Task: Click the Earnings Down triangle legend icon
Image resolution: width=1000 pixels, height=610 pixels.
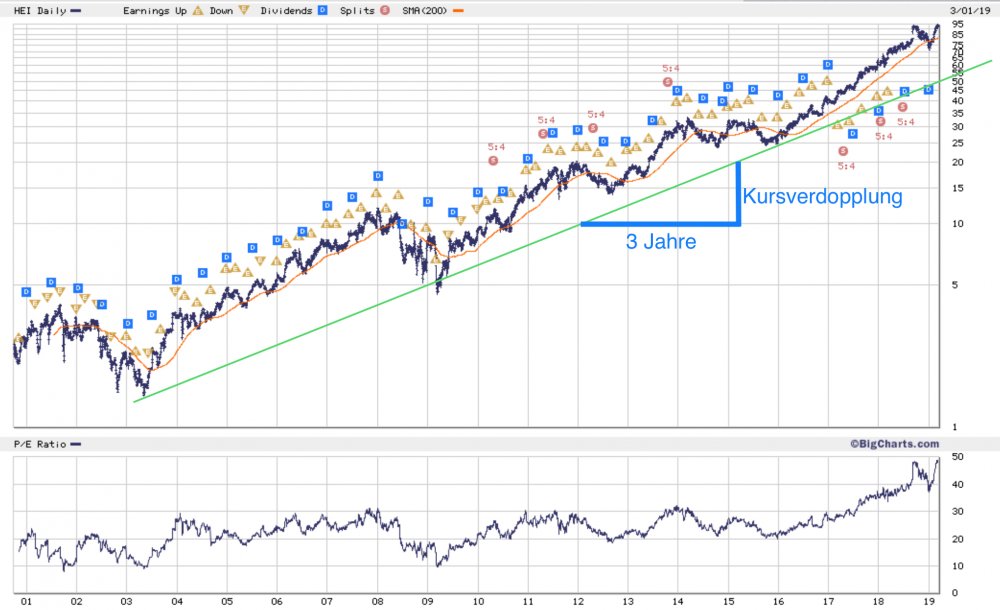Action: [244, 10]
